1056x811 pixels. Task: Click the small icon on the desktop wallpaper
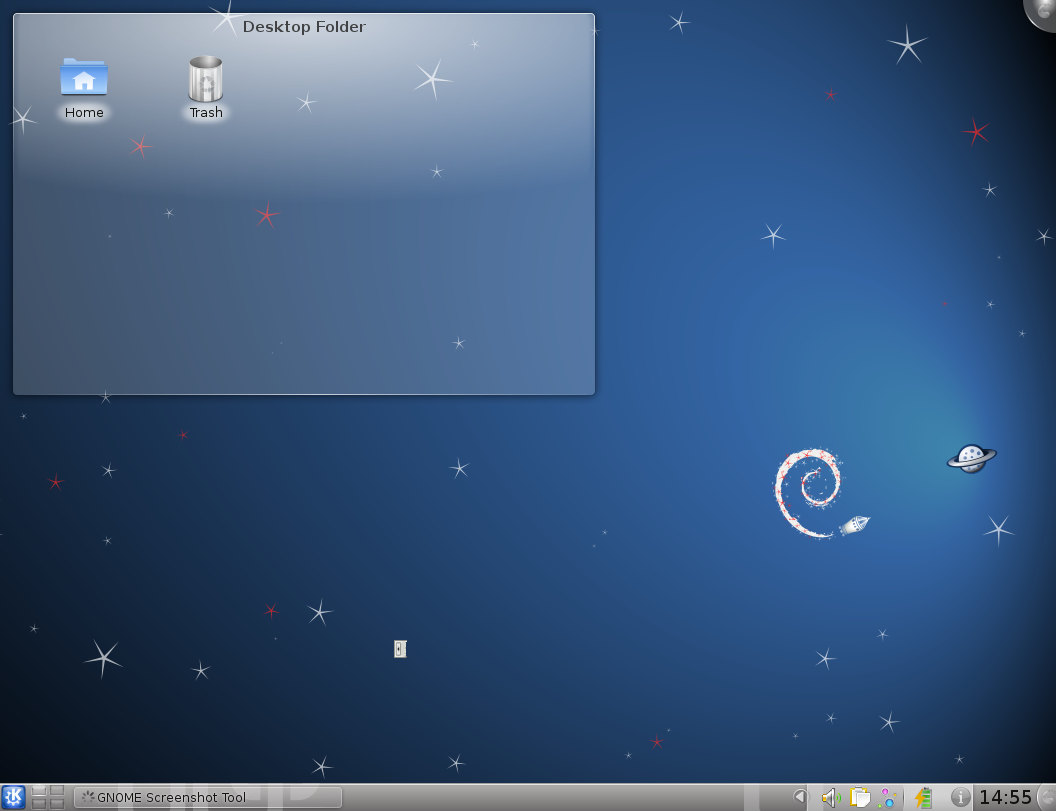click(400, 649)
